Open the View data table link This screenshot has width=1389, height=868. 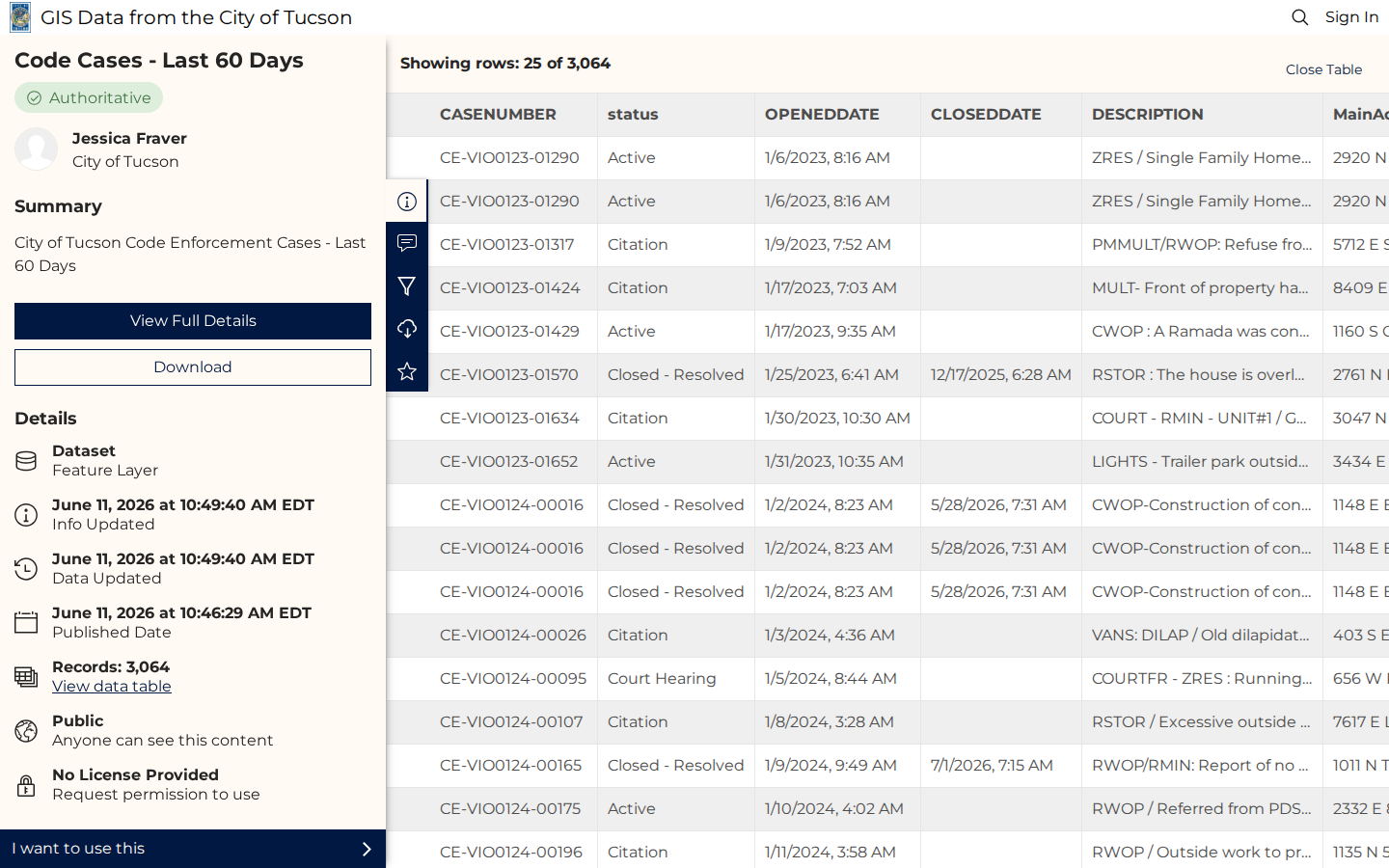(112, 687)
